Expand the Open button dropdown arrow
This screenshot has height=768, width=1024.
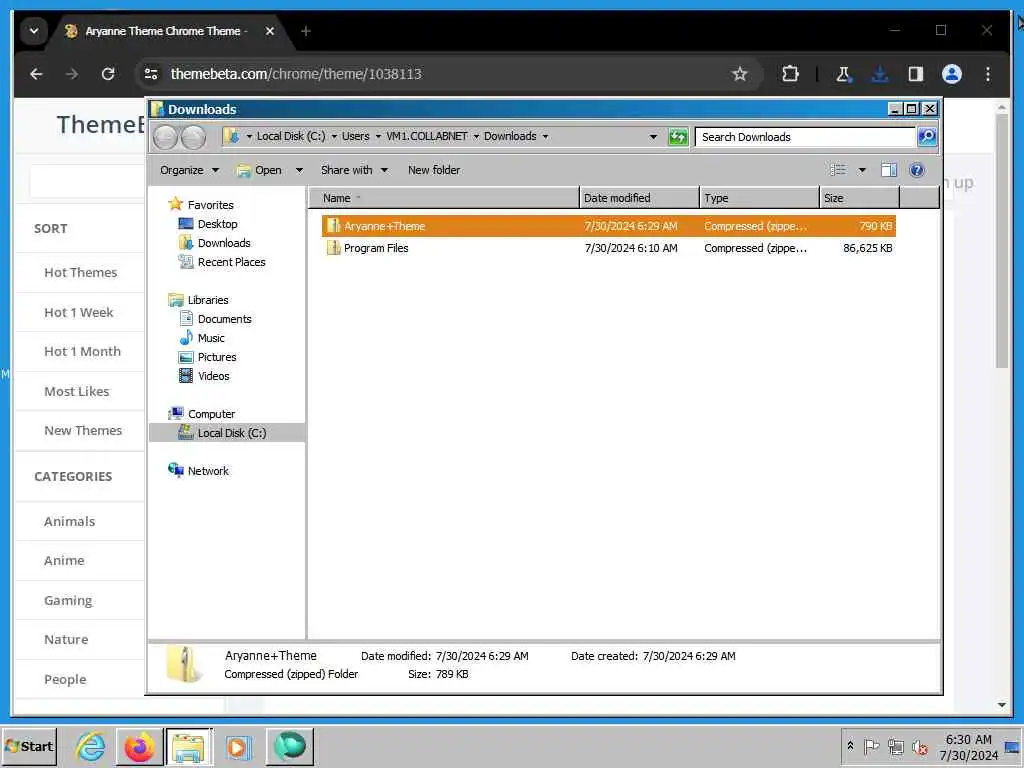click(299, 170)
